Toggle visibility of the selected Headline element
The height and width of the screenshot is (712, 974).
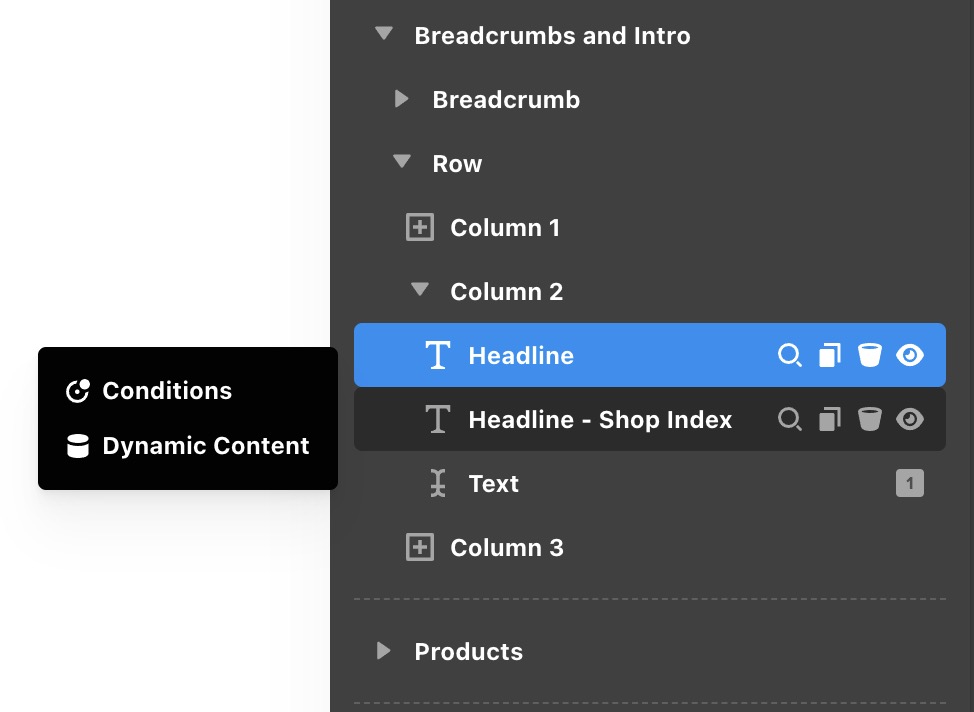(x=910, y=356)
